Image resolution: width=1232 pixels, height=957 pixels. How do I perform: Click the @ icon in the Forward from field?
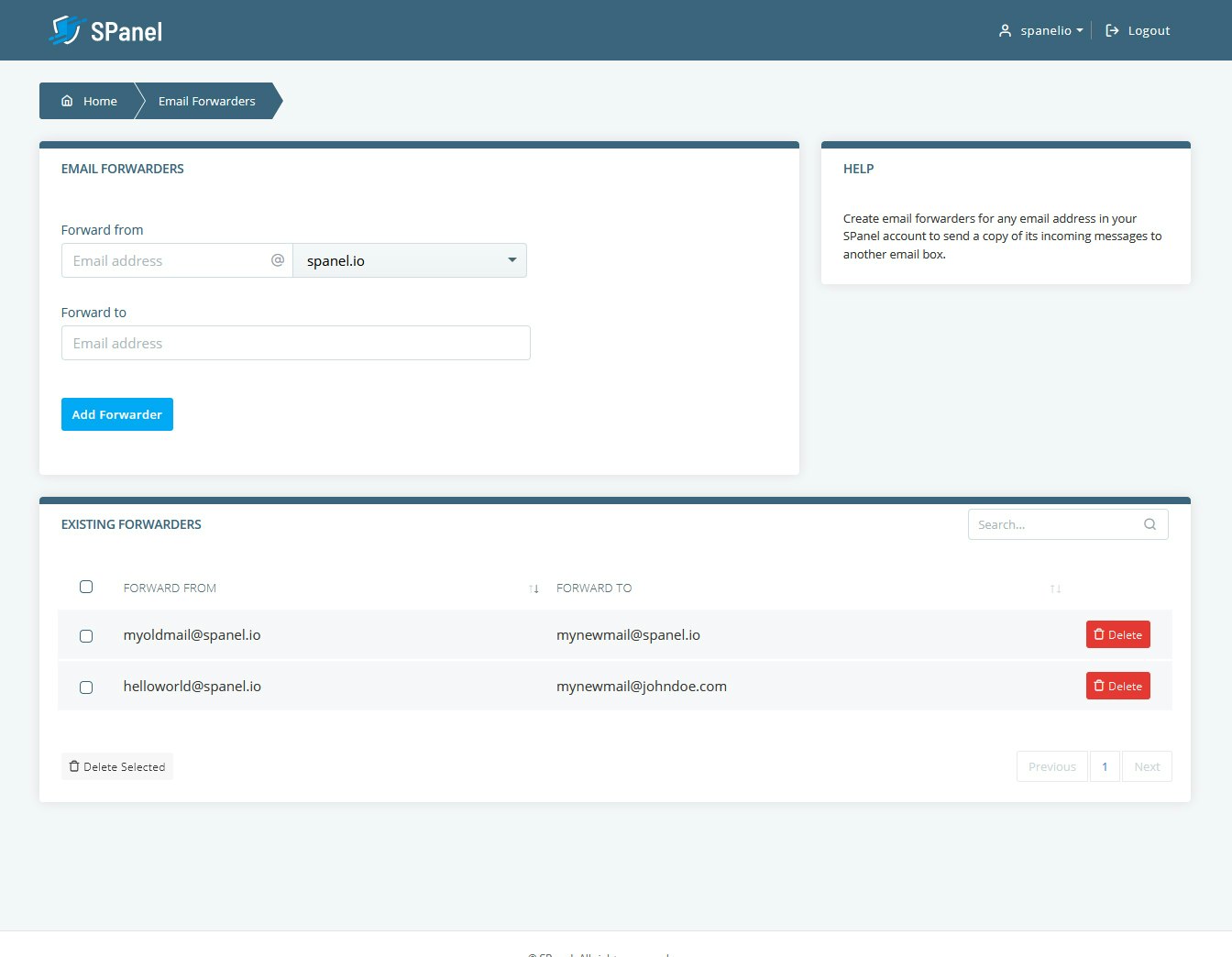(277, 260)
